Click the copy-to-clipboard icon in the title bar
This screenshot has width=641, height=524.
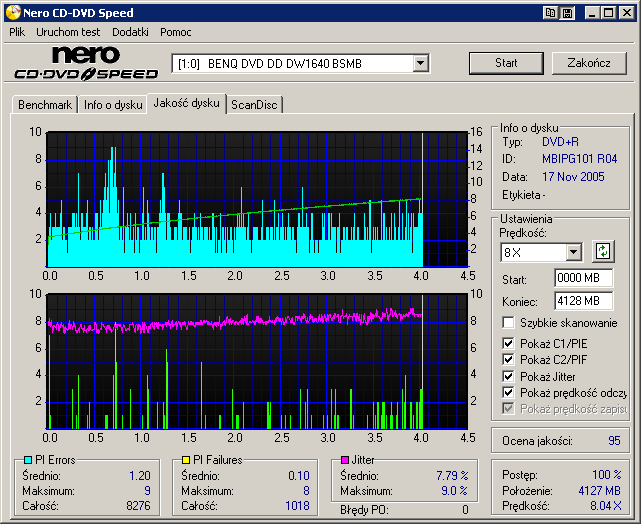click(x=550, y=13)
